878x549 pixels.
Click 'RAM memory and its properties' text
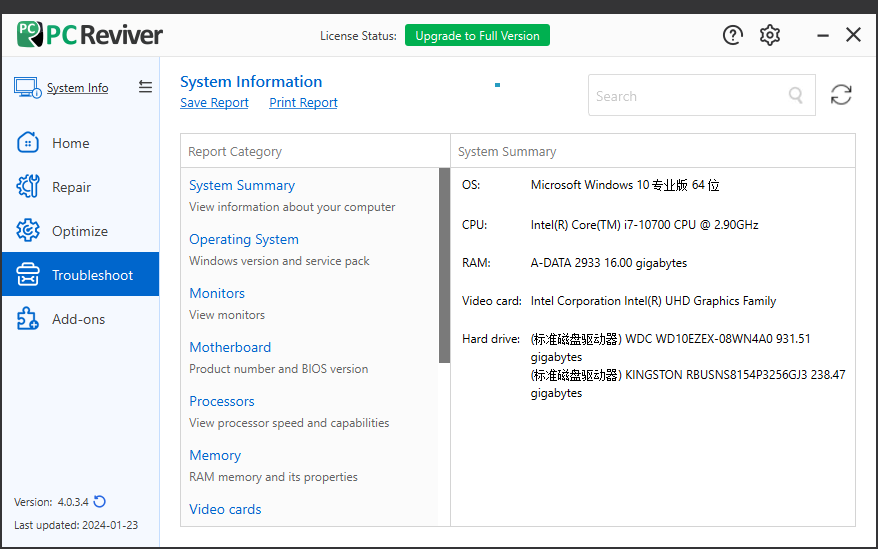[273, 477]
